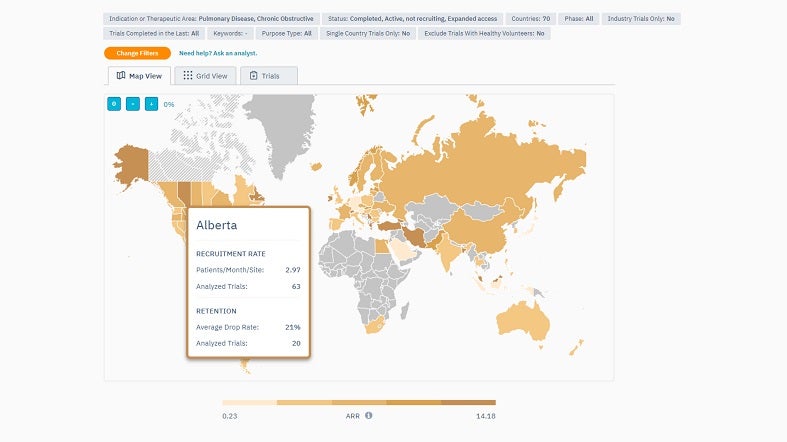Select Australia on the map
Viewport: 787px width, 442px height.
click(x=526, y=316)
